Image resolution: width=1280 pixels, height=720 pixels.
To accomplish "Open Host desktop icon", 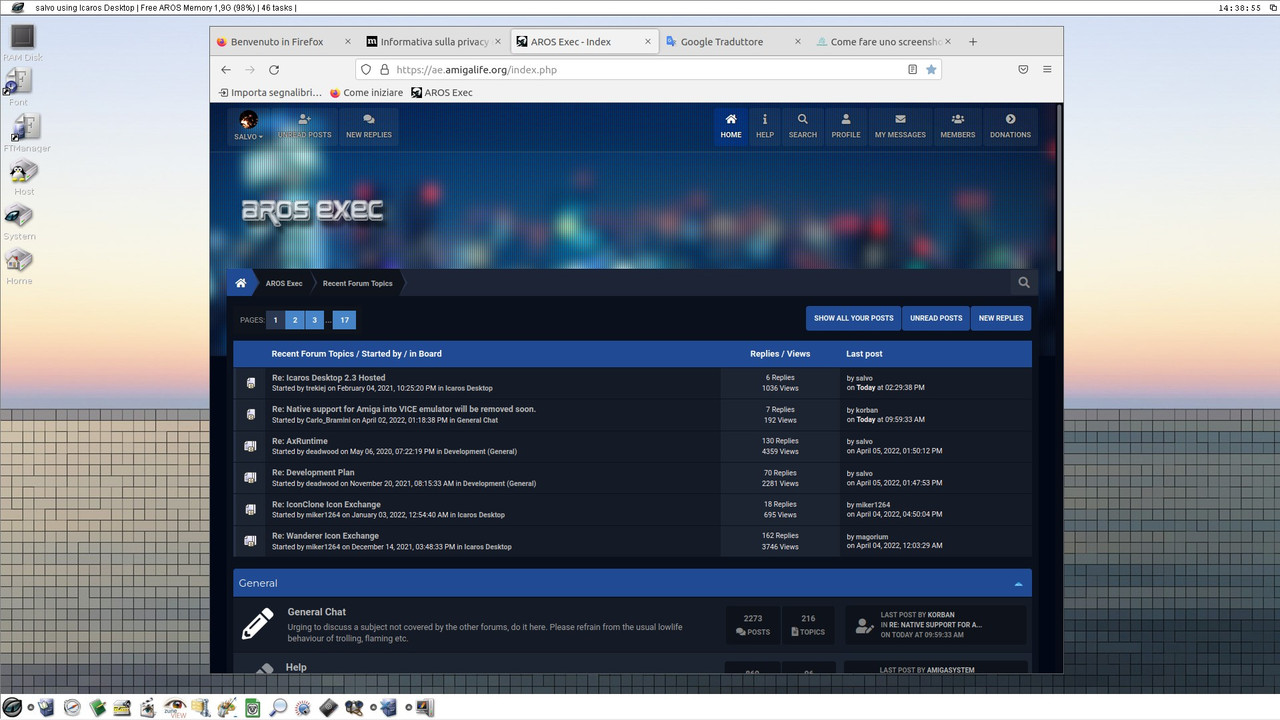I will (24, 178).
